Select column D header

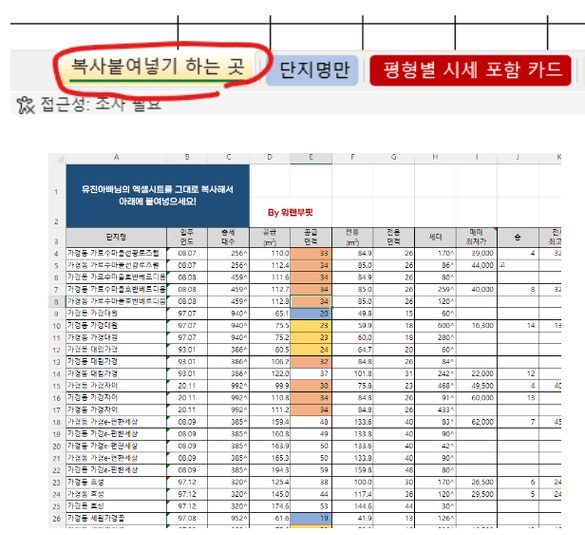coord(270,157)
